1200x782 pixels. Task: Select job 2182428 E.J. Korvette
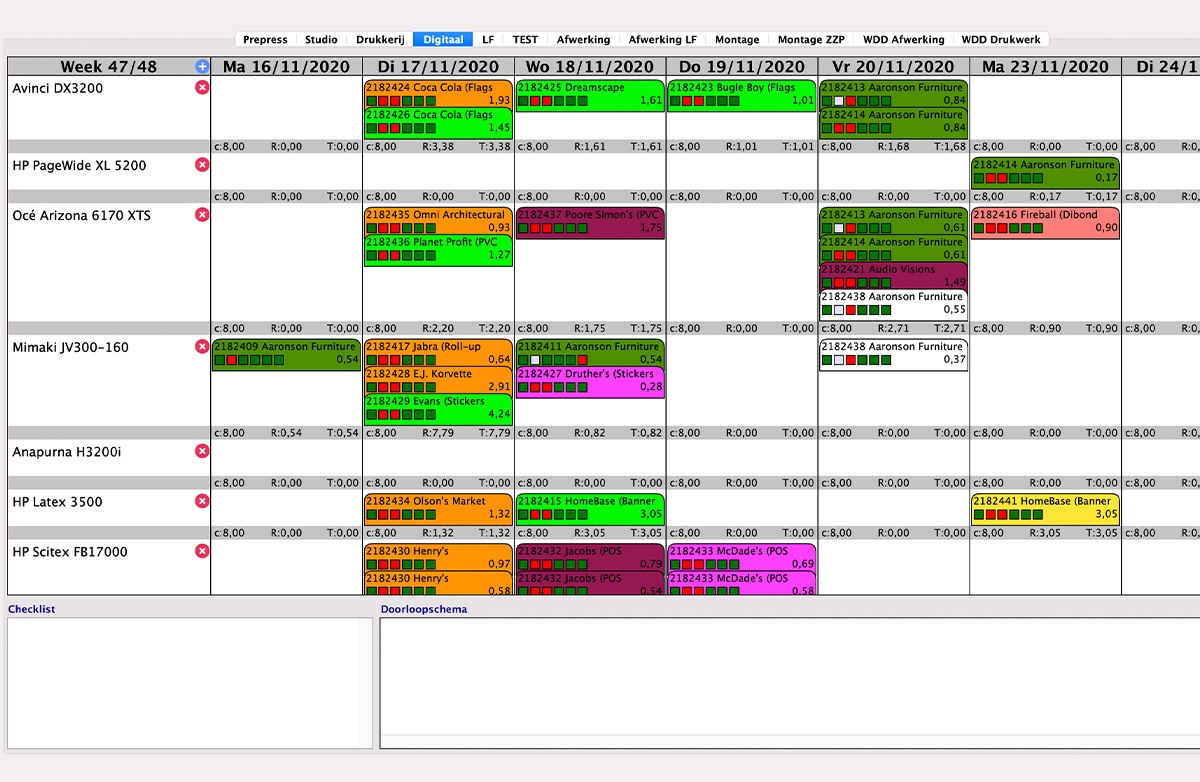[x=438, y=380]
